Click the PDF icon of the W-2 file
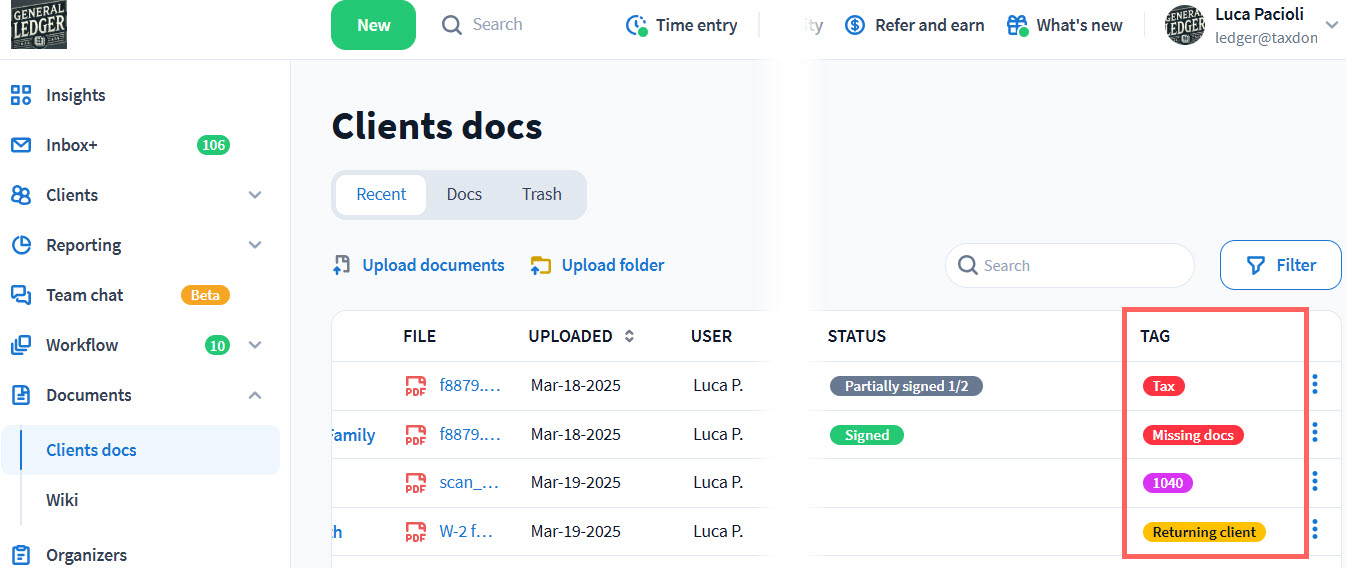This screenshot has width=1346, height=568. coord(415,531)
